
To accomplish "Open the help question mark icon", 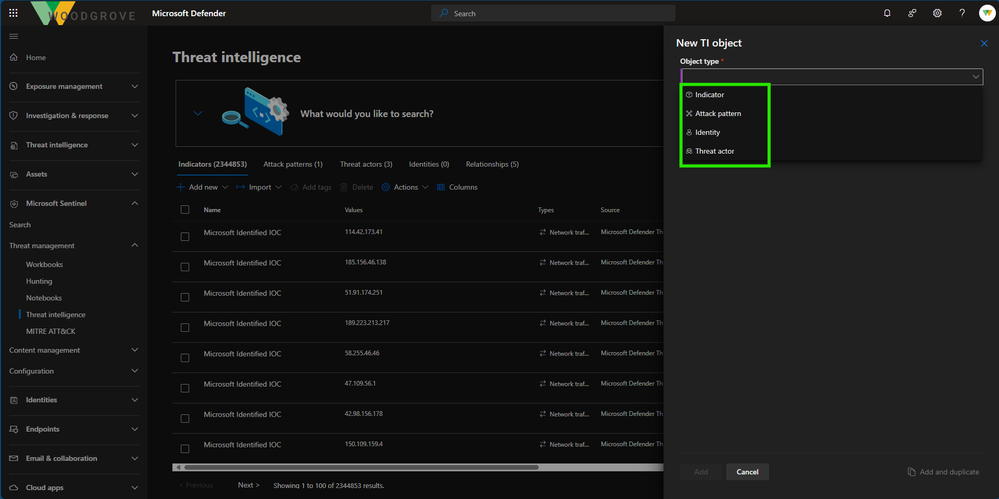I will [962, 13].
